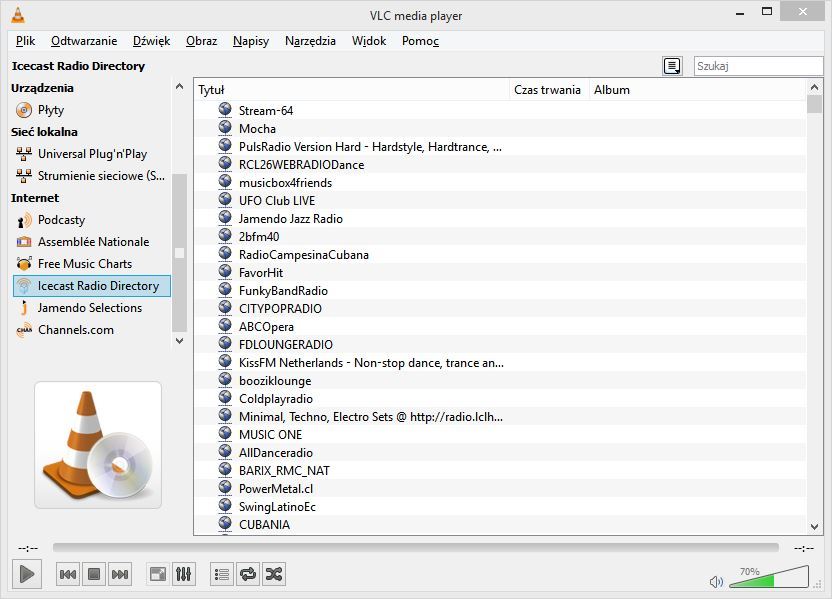Select the RCL26WEBRADIODance station

pos(500,164)
